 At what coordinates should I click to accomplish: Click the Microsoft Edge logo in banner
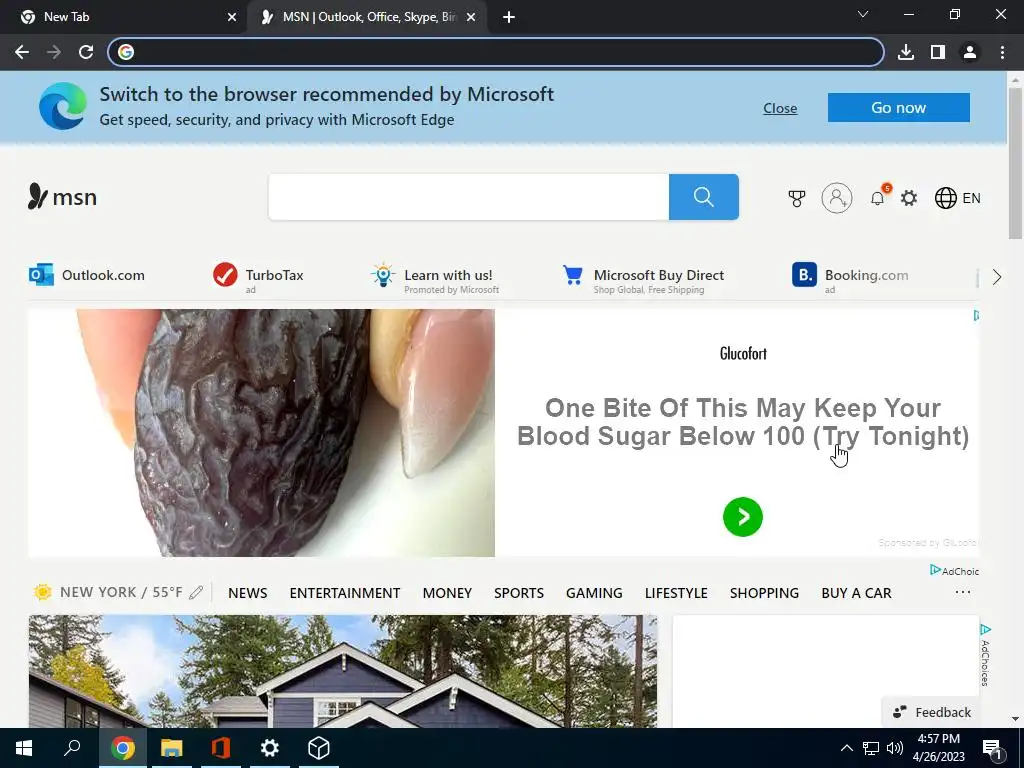(63, 106)
